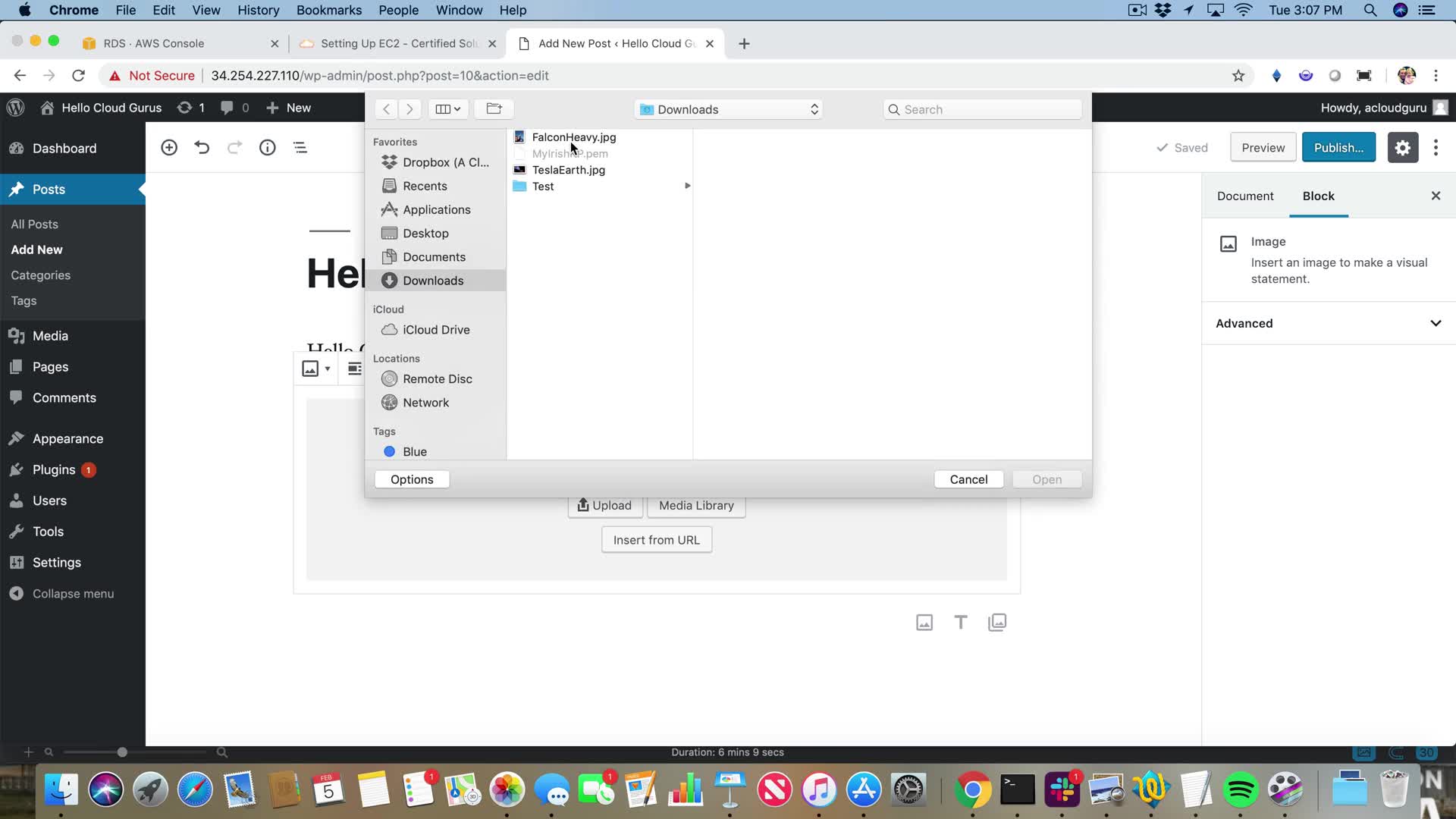Viewport: 1456px width, 819px height.
Task: Open block navigation list icon
Action: coord(300,148)
